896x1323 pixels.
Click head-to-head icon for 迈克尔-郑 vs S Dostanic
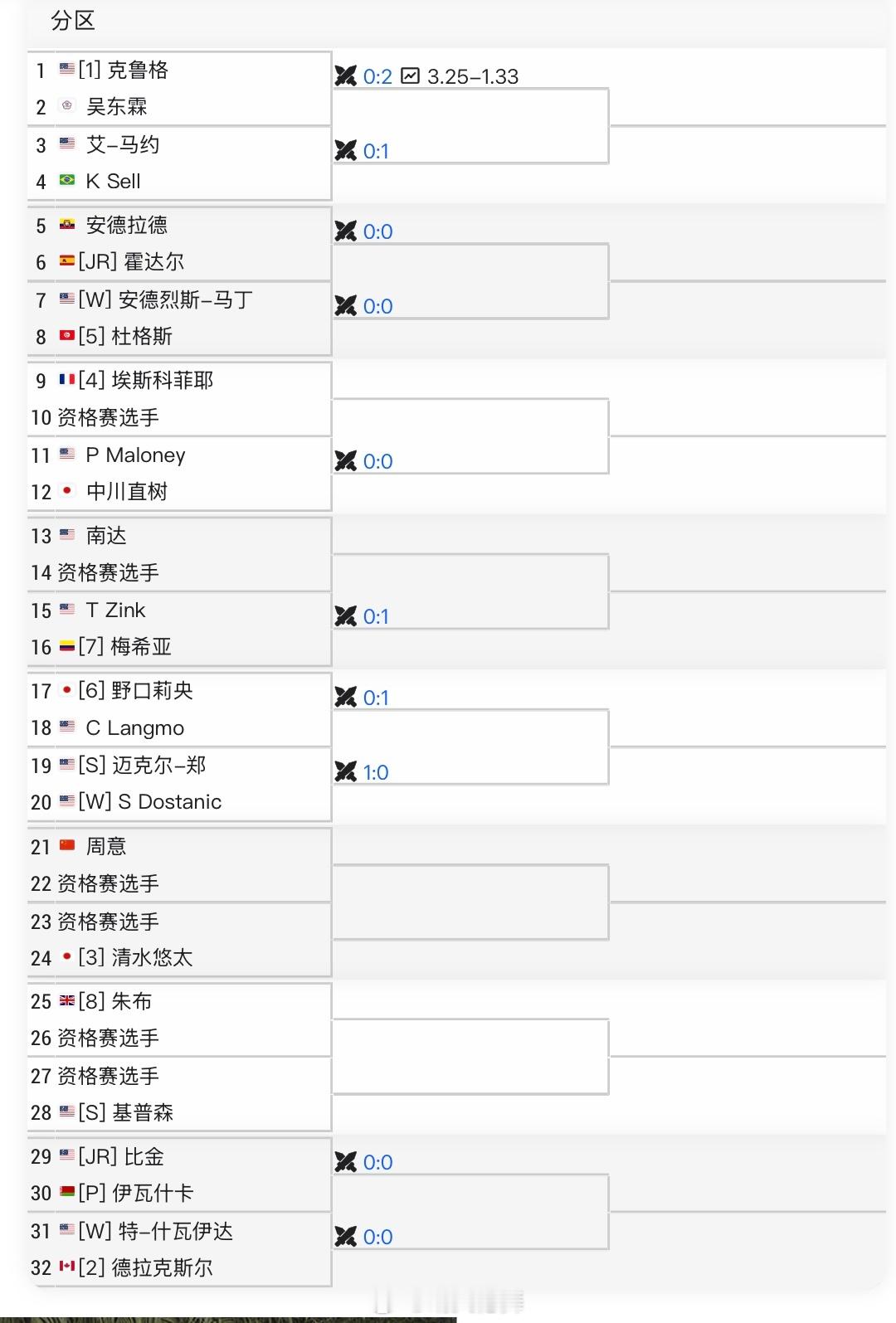(x=345, y=772)
